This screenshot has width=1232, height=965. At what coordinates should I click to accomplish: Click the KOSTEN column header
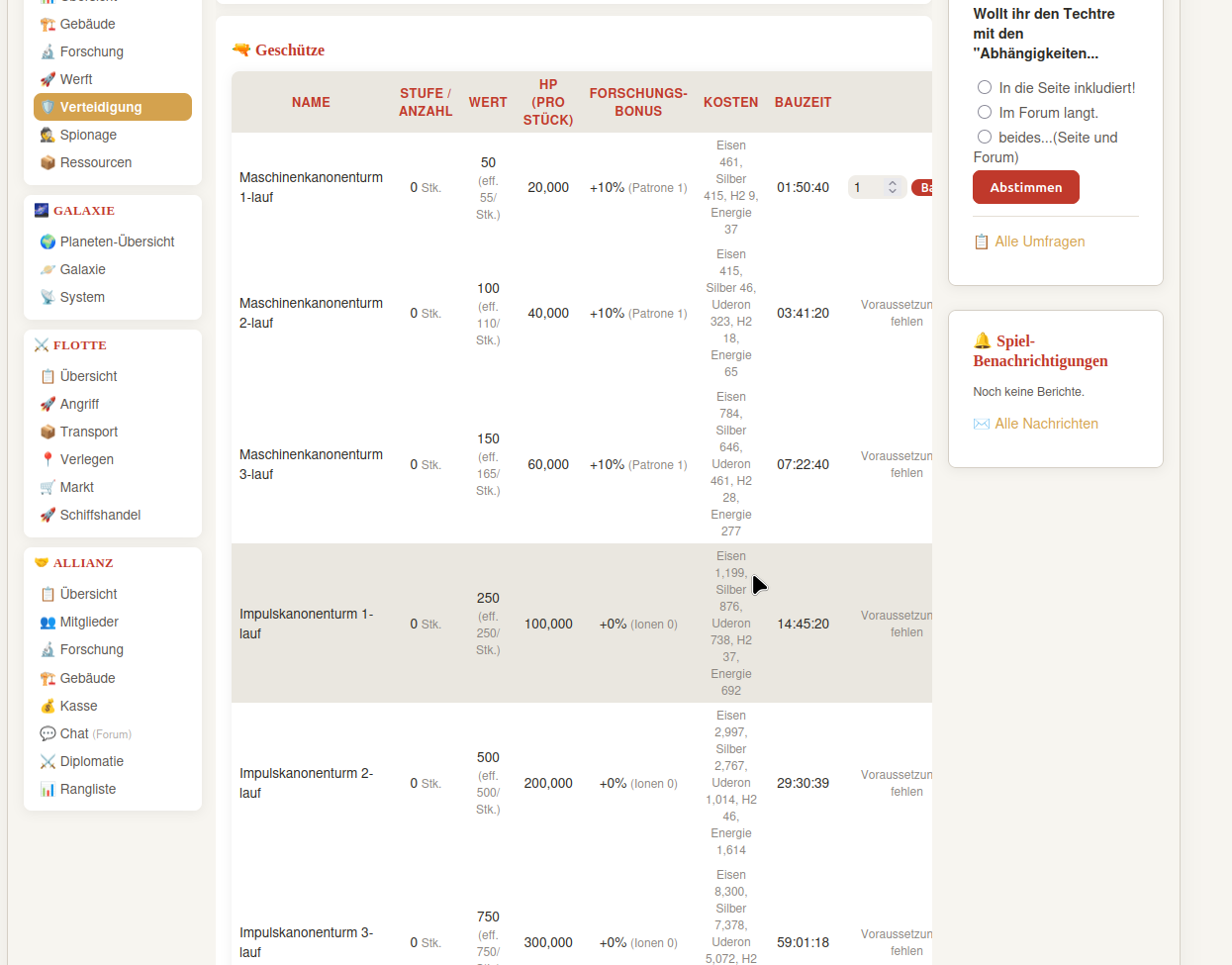pos(731,102)
